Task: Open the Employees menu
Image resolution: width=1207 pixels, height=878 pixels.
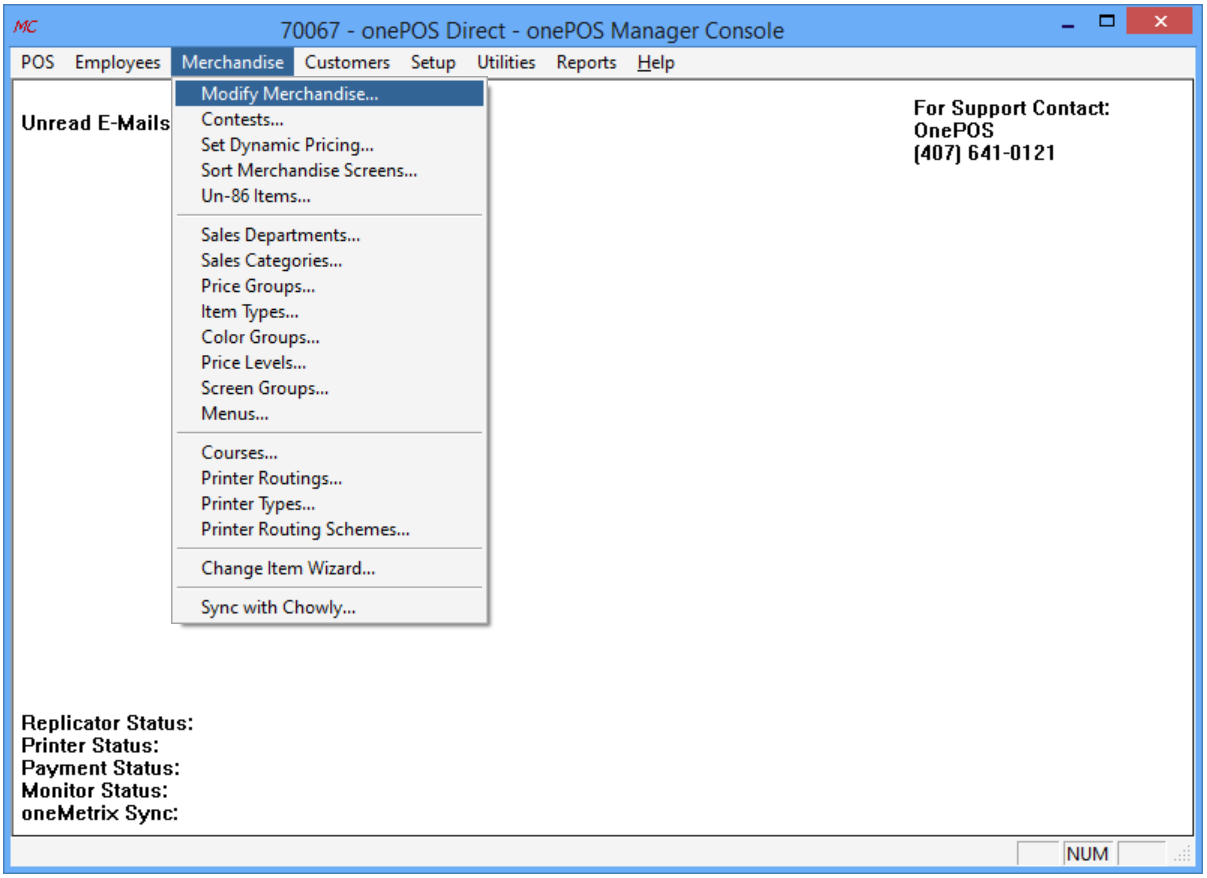Action: pyautogui.click(x=118, y=62)
